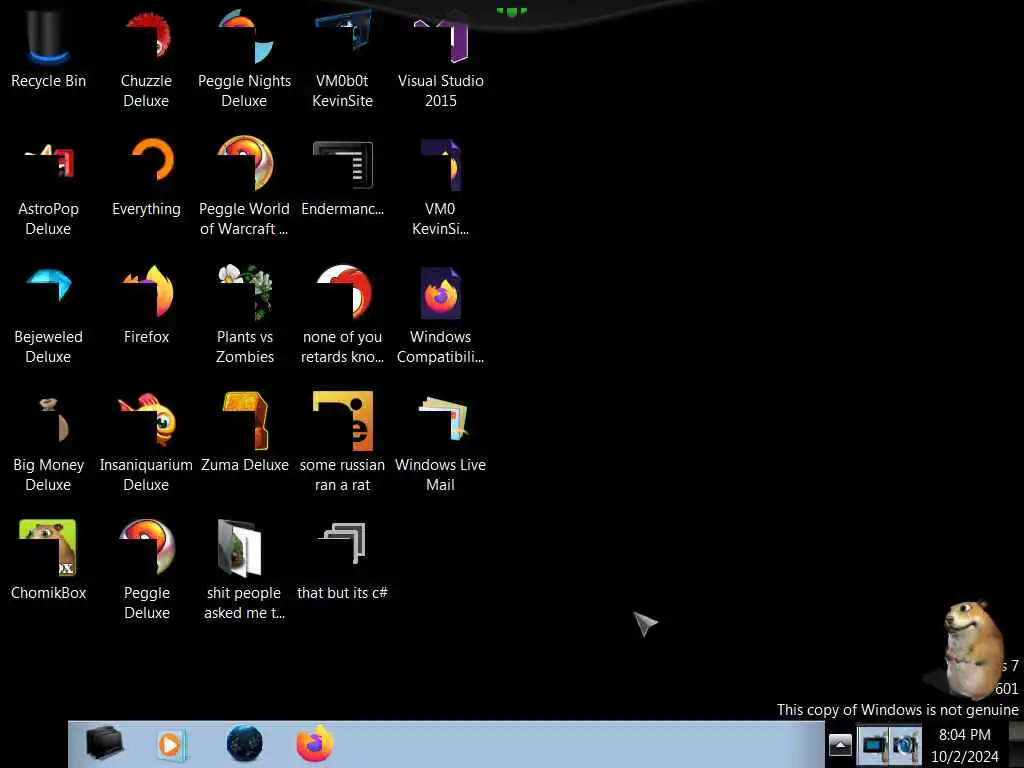Select the 'some russian ran a rat' icon
The height and width of the screenshot is (768, 1024).
click(x=342, y=443)
